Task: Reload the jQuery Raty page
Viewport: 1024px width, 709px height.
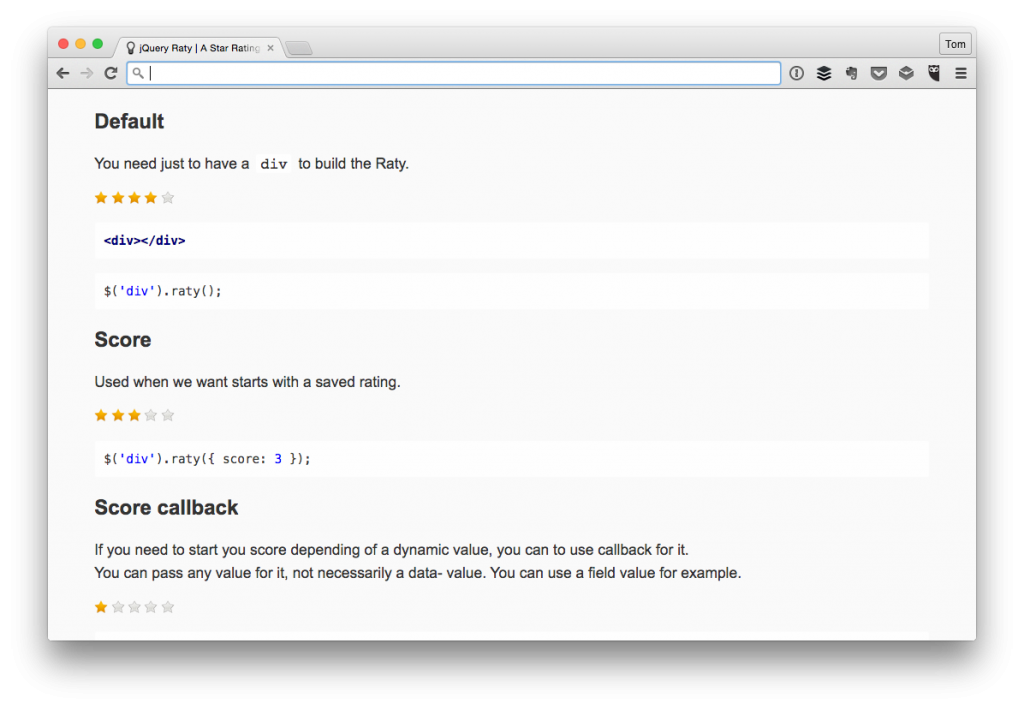Action: (x=111, y=73)
